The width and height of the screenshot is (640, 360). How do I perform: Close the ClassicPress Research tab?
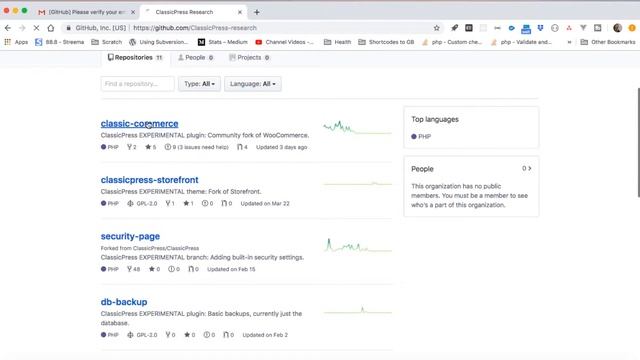pyautogui.click(x=240, y=12)
